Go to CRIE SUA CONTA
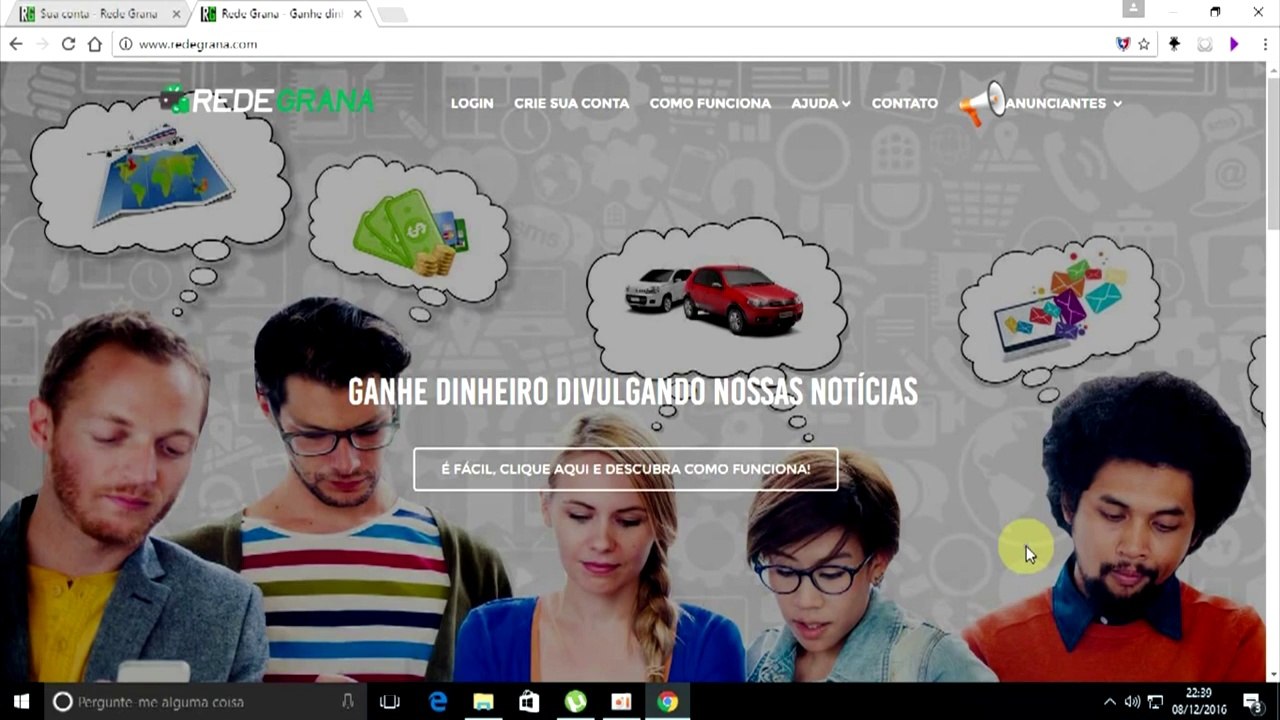This screenshot has height=720, width=1280. point(572,103)
